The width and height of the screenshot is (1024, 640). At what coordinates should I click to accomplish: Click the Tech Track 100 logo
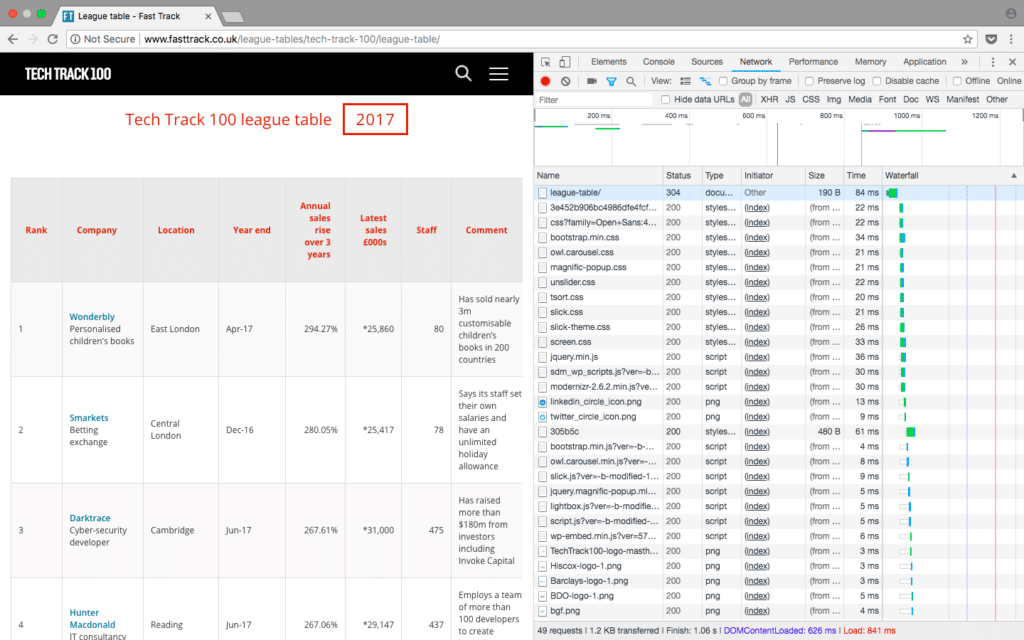coord(68,74)
